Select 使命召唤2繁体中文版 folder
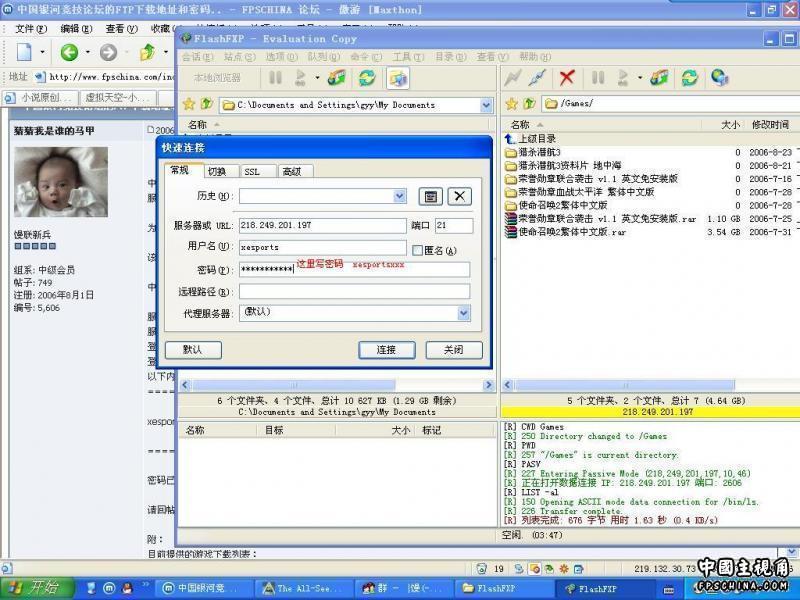This screenshot has height=600, width=800. [x=556, y=205]
